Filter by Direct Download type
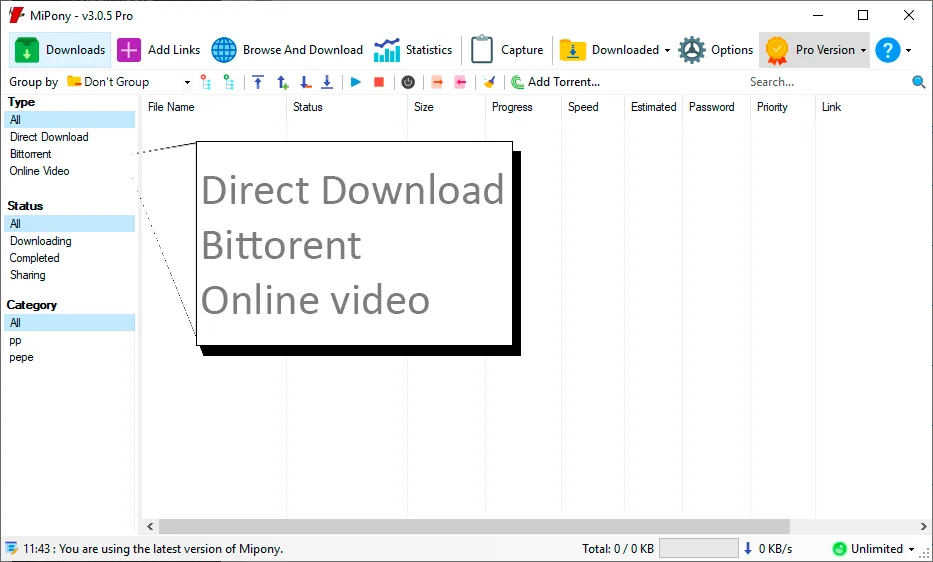The width and height of the screenshot is (933, 562). pyautogui.click(x=49, y=137)
